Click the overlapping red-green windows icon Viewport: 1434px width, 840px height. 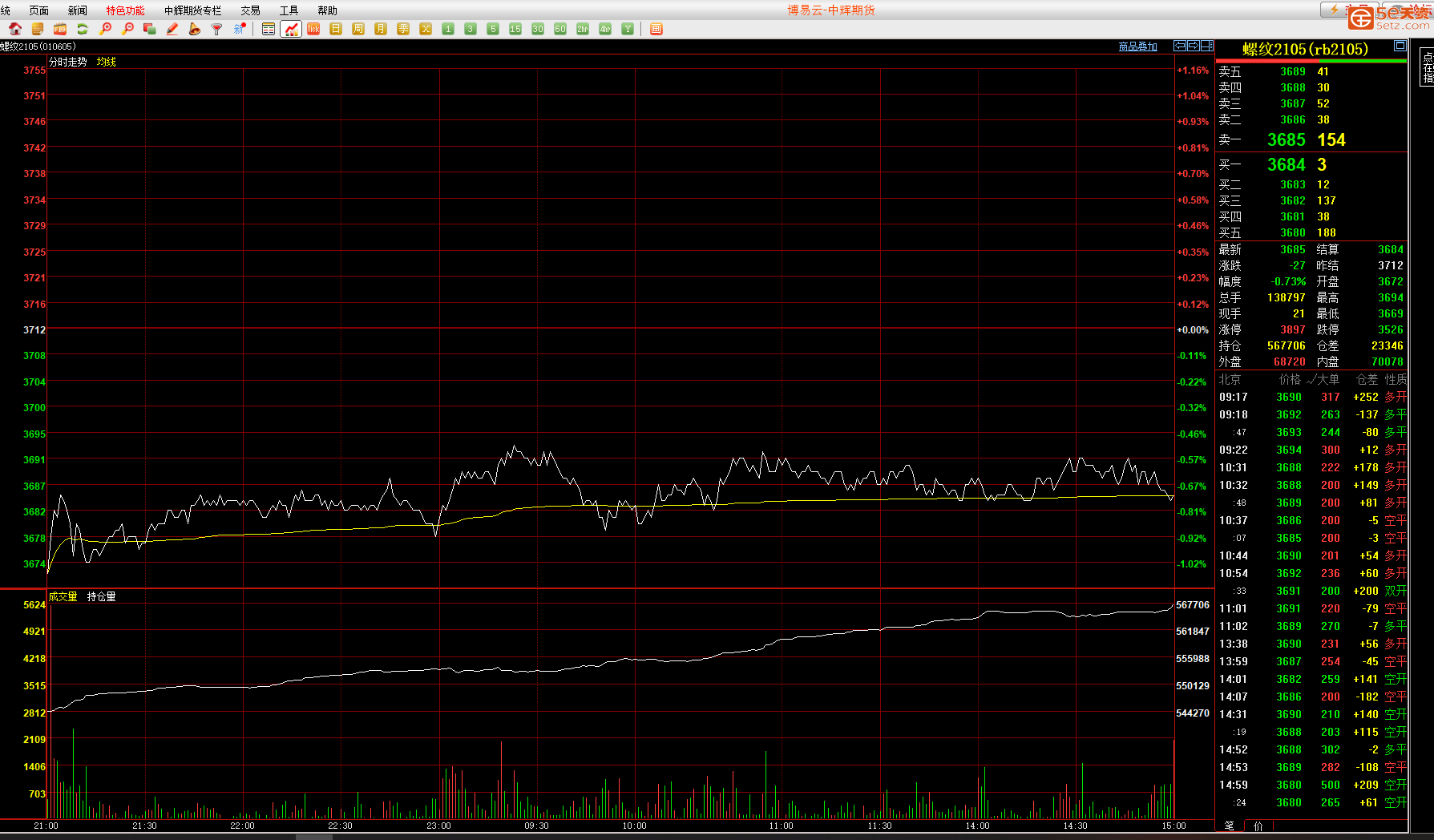tap(150, 29)
